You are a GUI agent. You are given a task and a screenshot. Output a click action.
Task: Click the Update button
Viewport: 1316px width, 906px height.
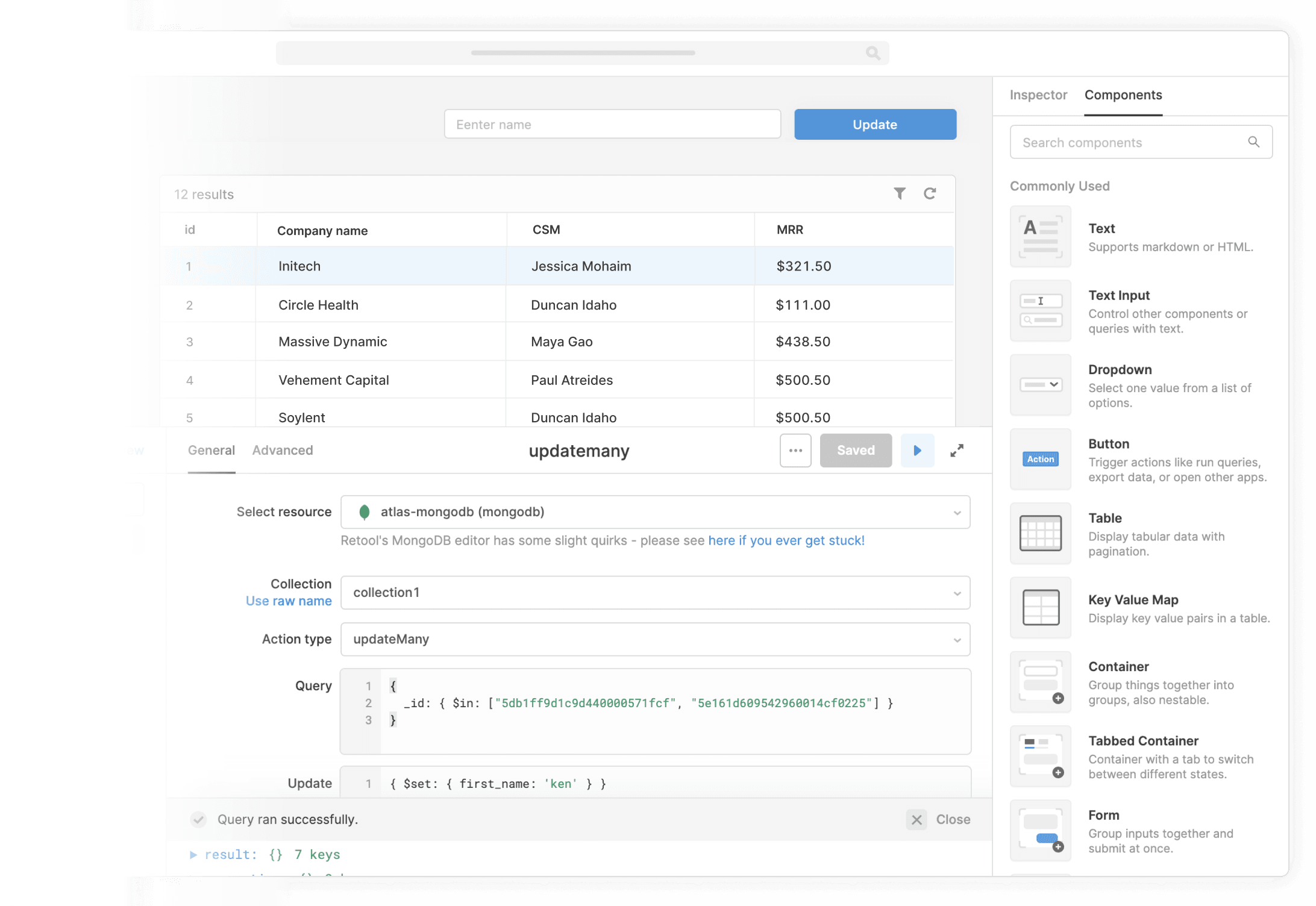875,124
